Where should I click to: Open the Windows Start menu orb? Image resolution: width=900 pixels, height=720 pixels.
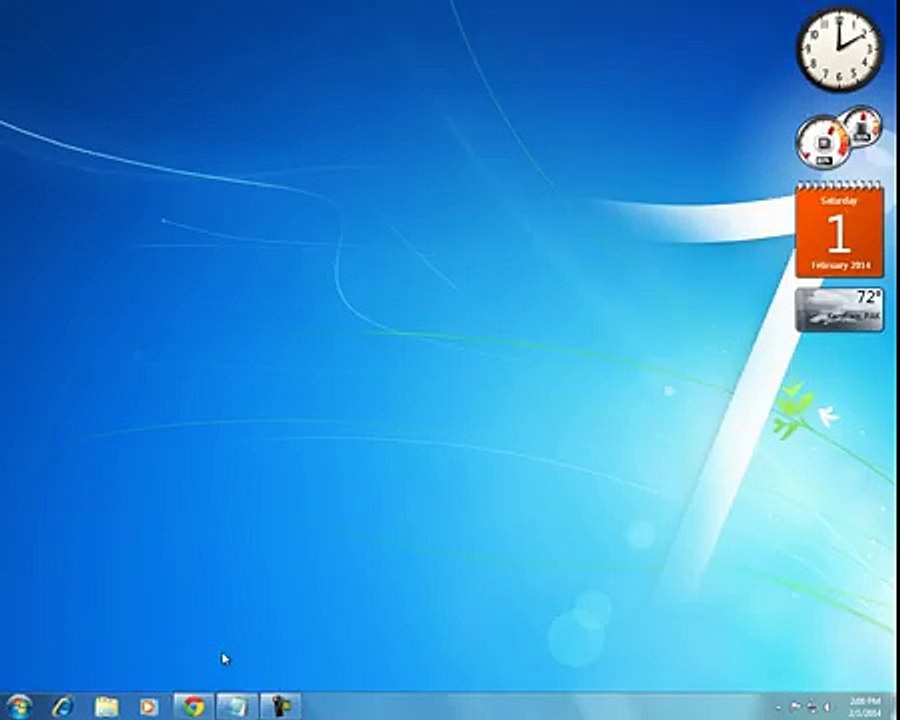[x=18, y=707]
